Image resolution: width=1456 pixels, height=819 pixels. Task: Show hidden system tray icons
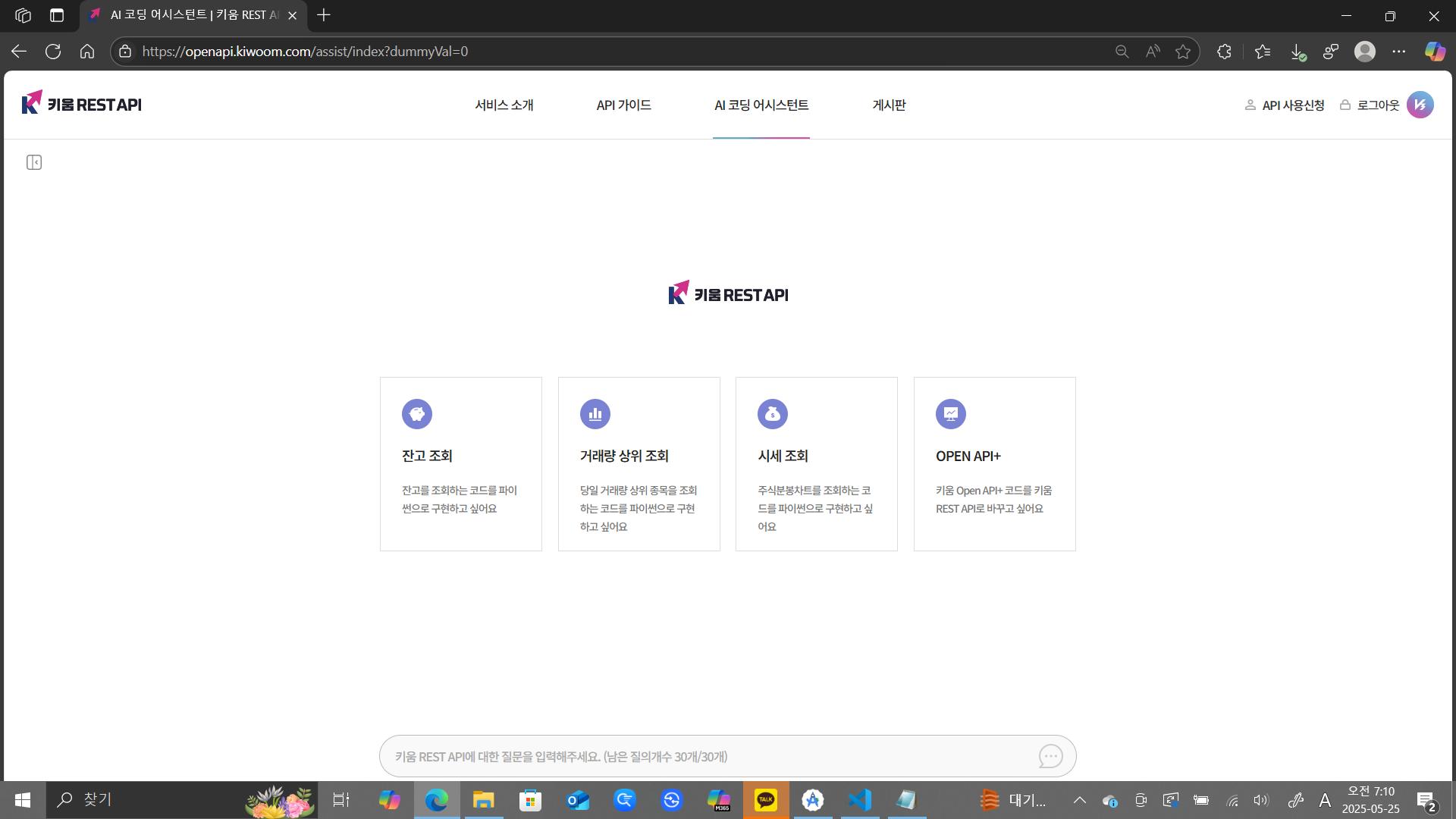[1079, 800]
